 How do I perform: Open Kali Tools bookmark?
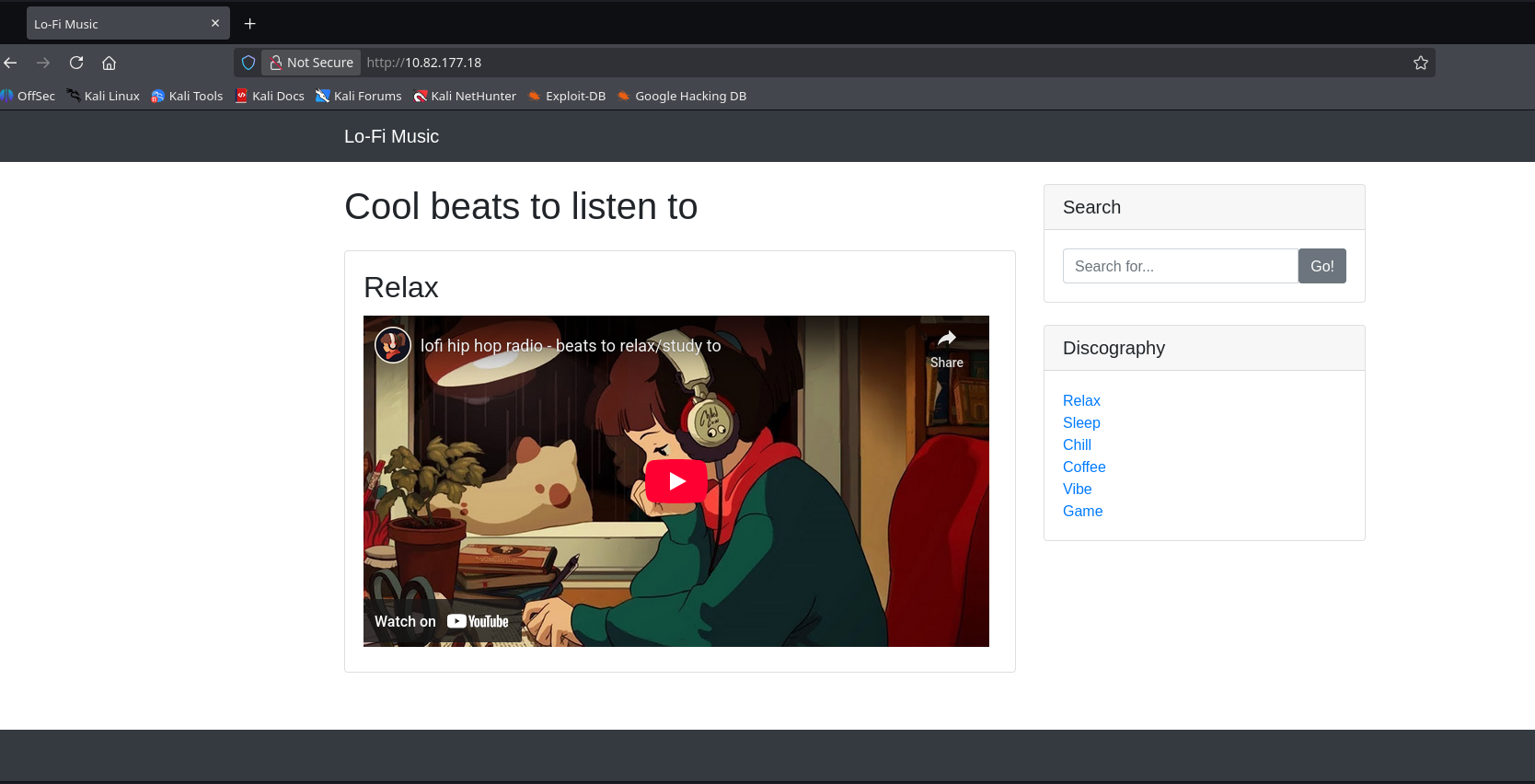tap(187, 96)
